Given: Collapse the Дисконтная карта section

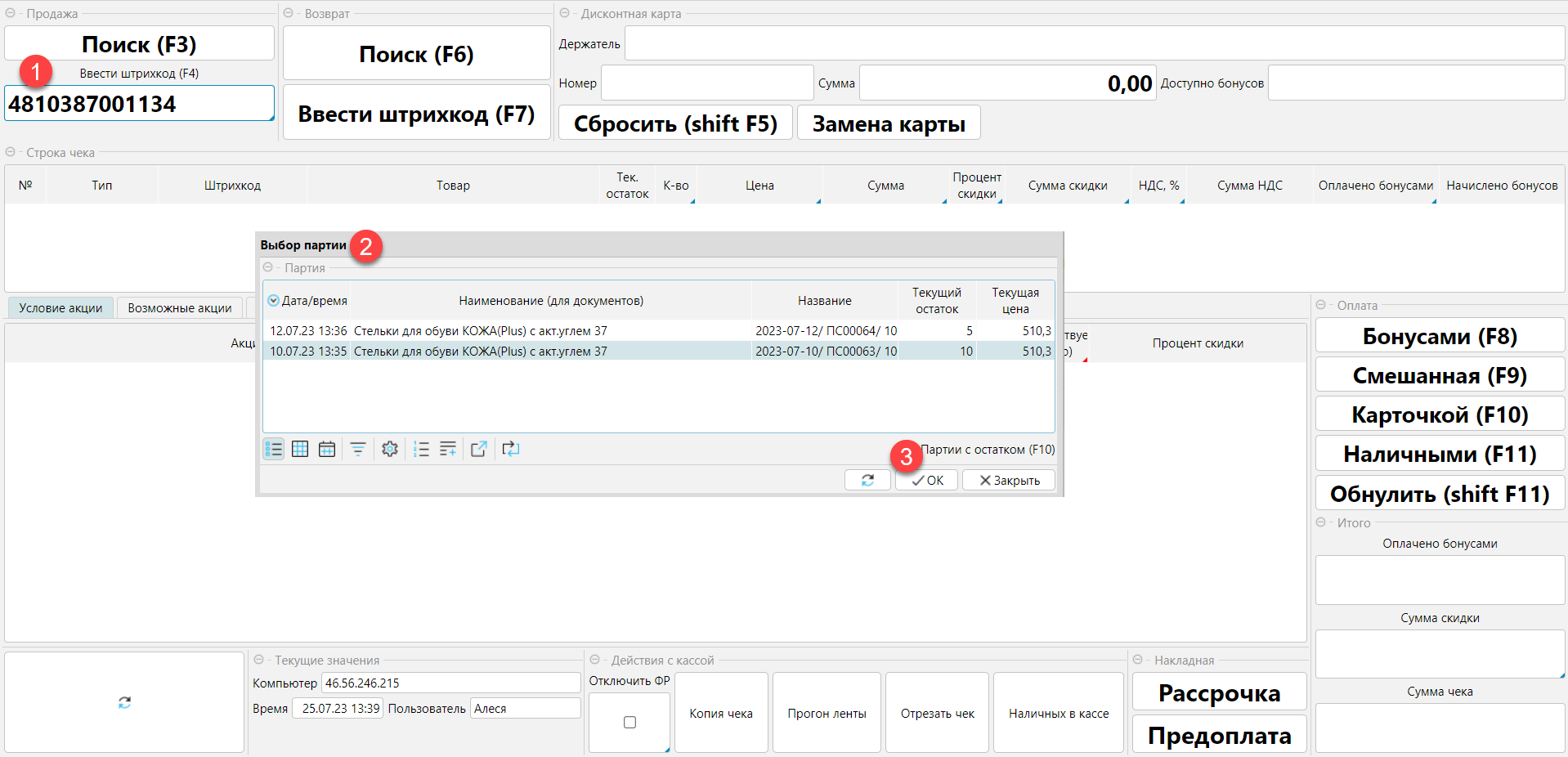Looking at the screenshot, I should (564, 13).
